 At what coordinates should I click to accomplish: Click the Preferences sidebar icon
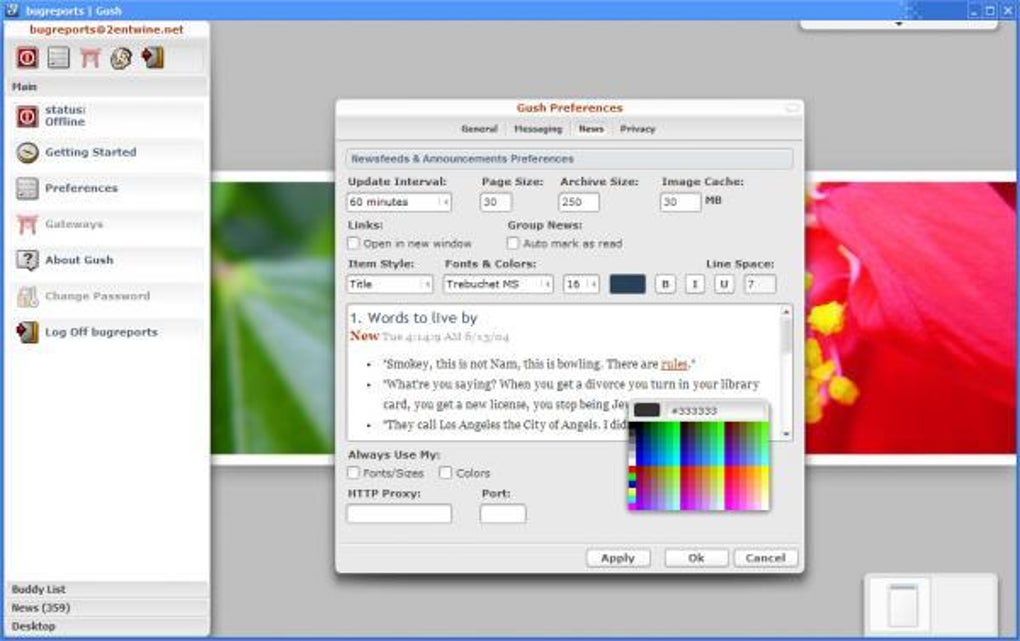(27, 189)
